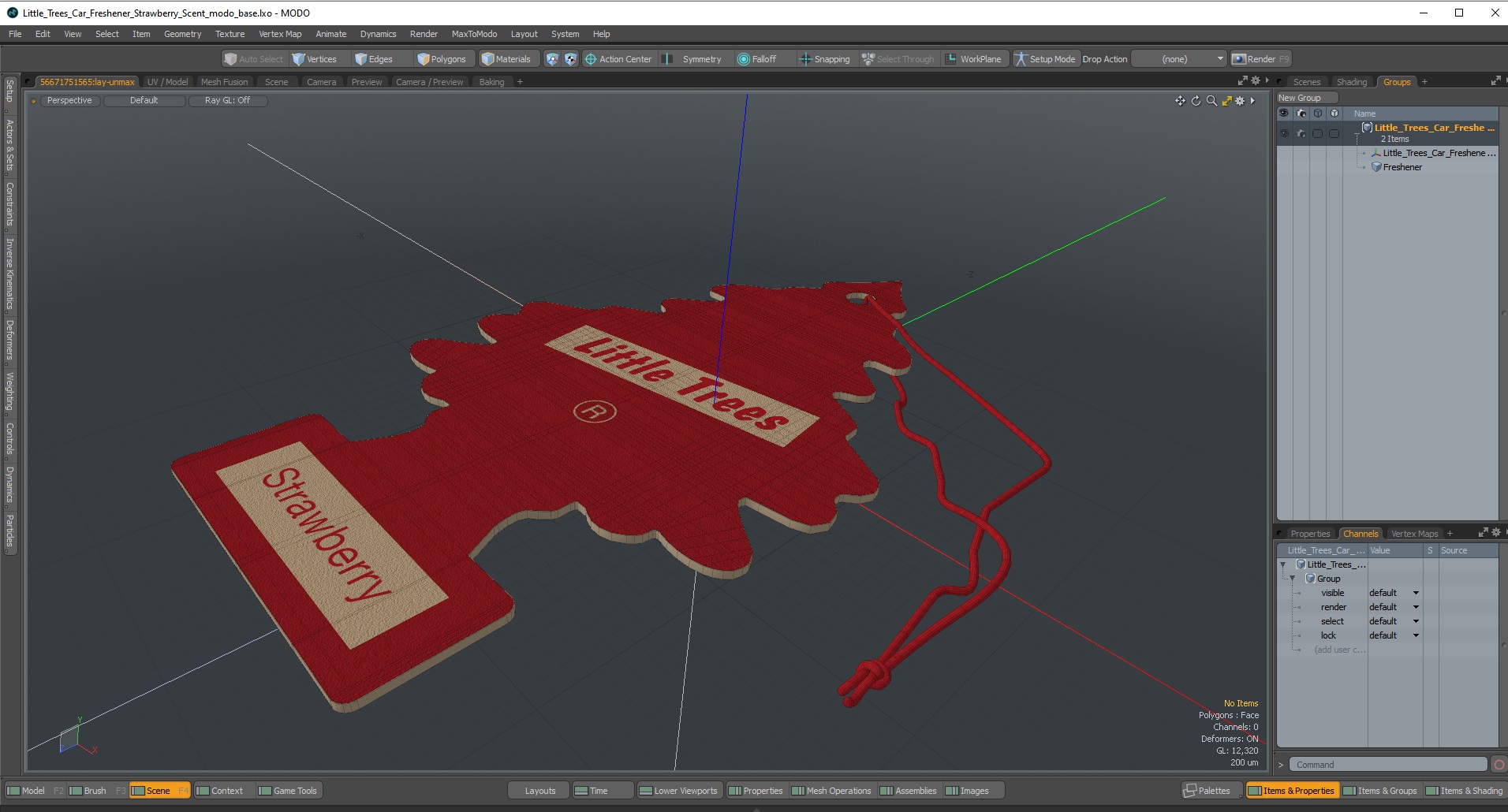The height and width of the screenshot is (812, 1508).
Task: Toggle Ray GL Off setting
Action: 227,101
